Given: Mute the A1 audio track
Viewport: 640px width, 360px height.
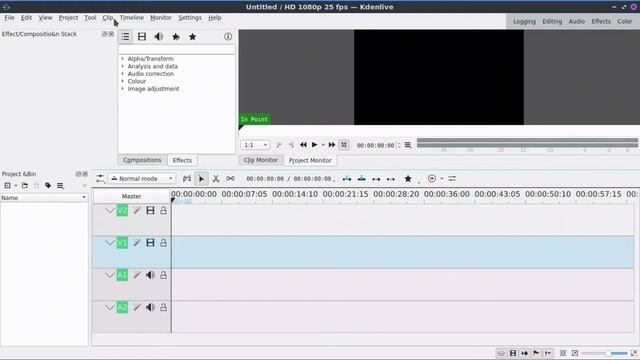Looking at the screenshot, I should [x=150, y=275].
